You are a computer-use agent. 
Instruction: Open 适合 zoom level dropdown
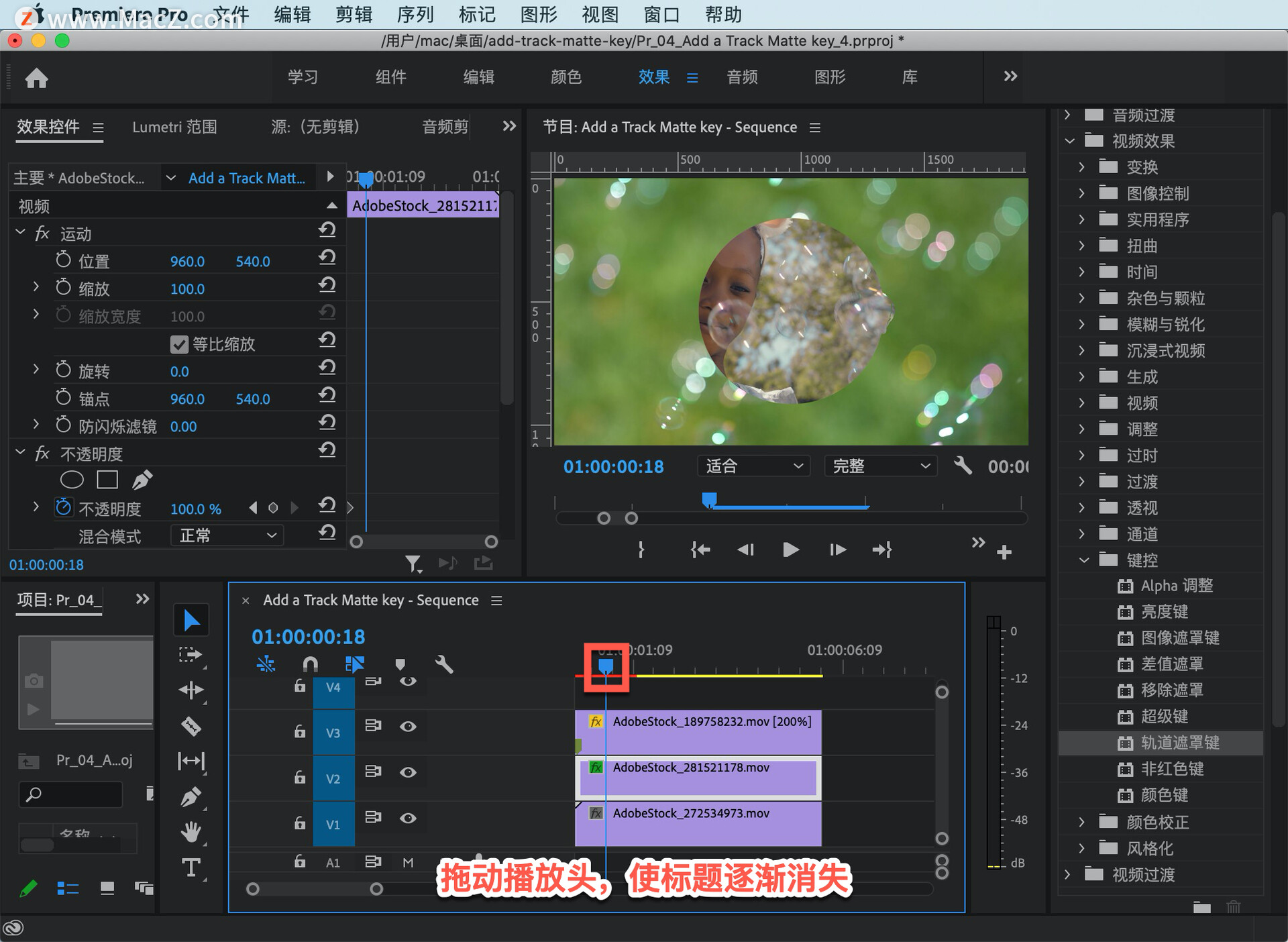point(754,466)
